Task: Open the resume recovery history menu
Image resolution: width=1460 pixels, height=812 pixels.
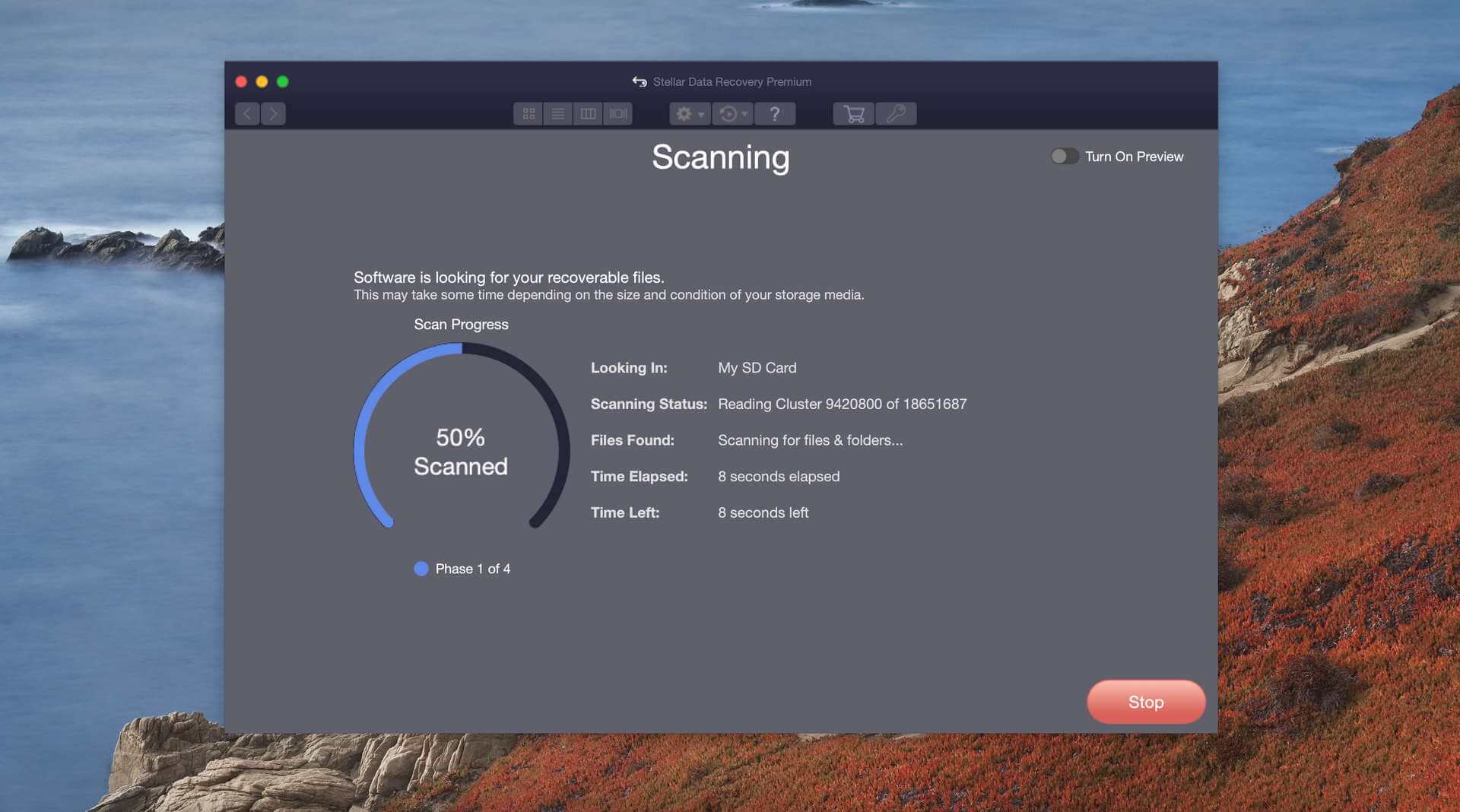Action: pyautogui.click(x=733, y=114)
